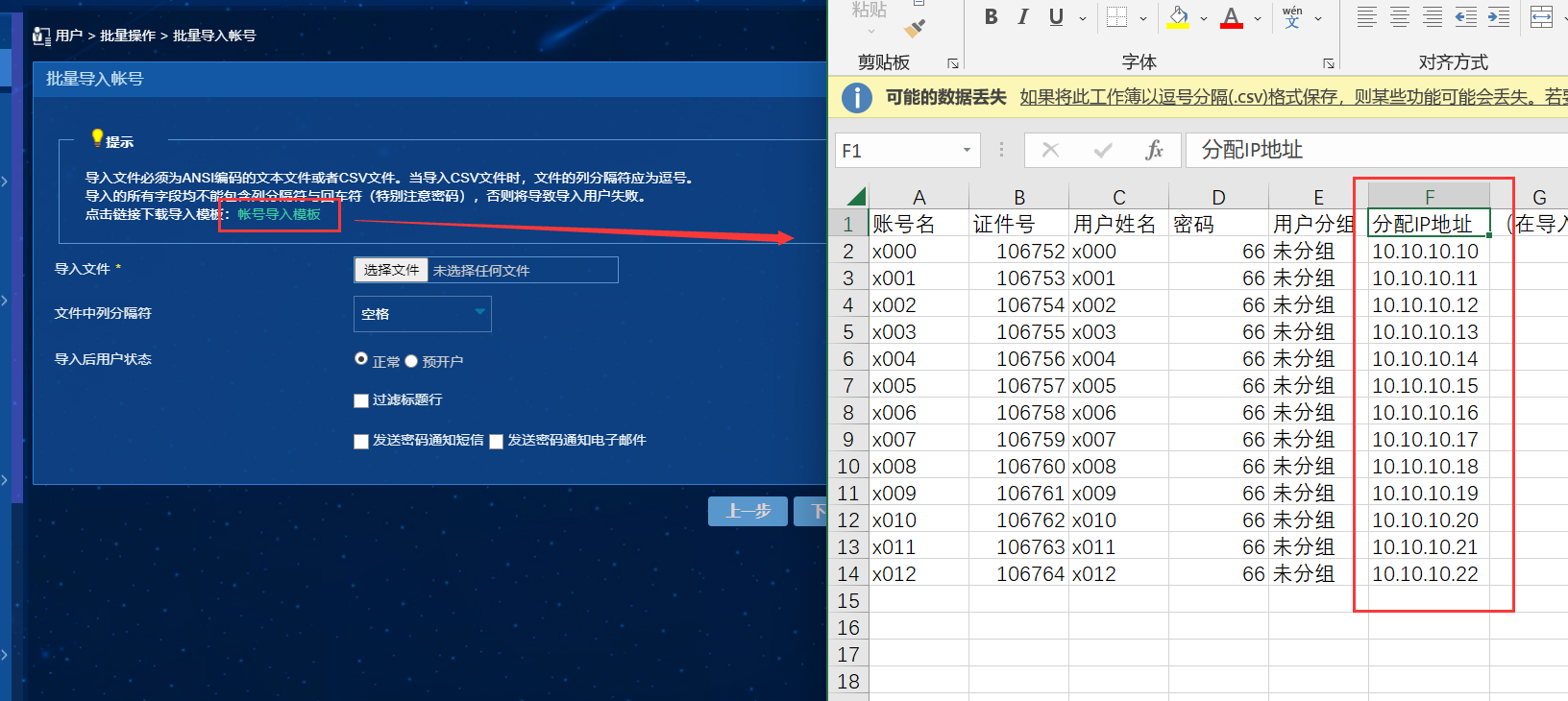Click the Select All corner triangle
Viewport: 1568px width, 701px height.
click(855, 197)
